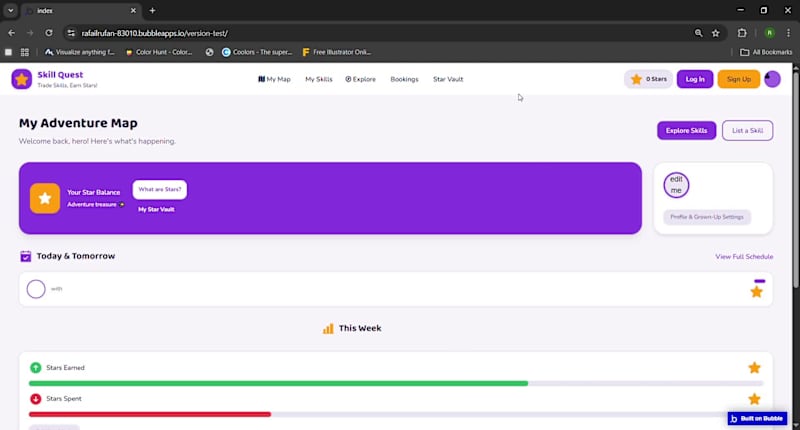Click the This Week bar chart icon
This screenshot has width=800, height=430.
tap(328, 328)
